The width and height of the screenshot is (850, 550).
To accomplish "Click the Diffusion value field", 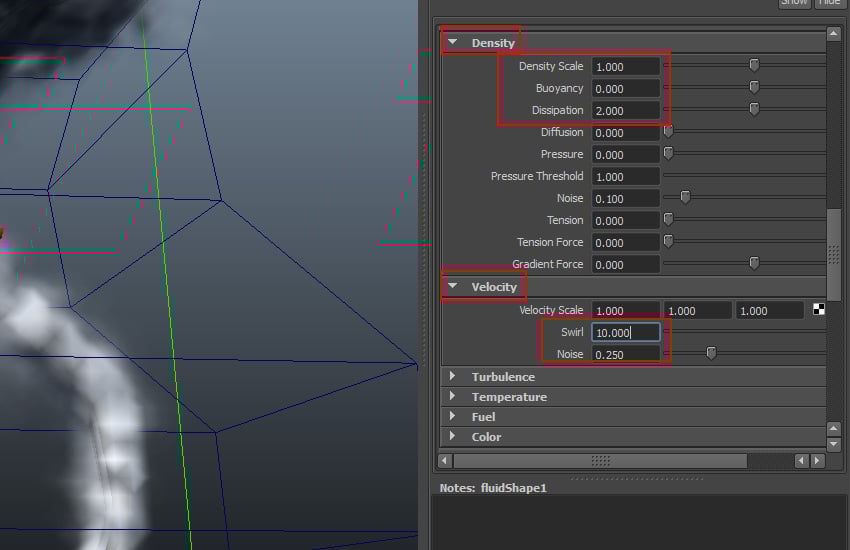I will click(626, 133).
